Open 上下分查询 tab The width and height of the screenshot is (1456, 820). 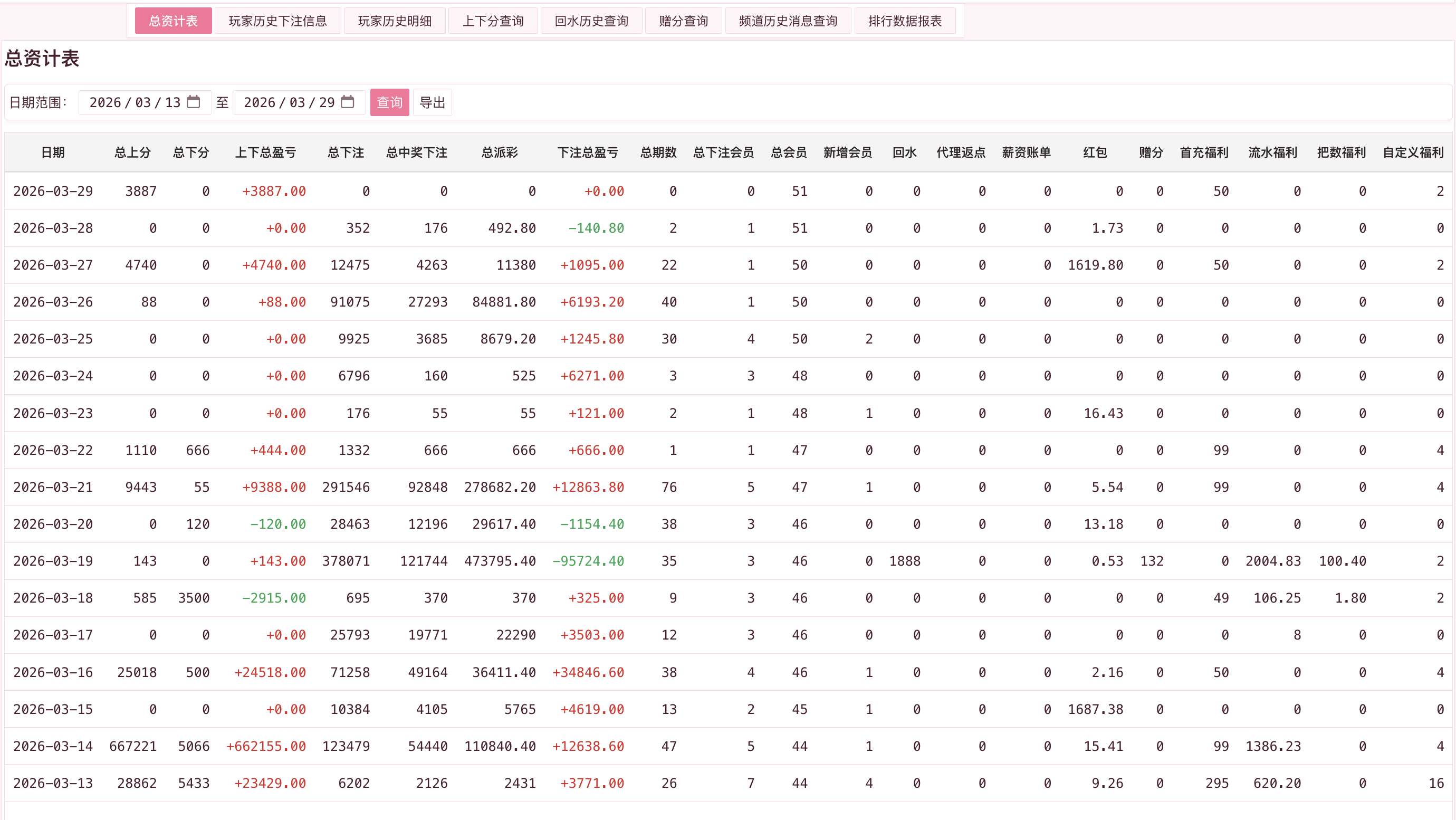[x=493, y=21]
